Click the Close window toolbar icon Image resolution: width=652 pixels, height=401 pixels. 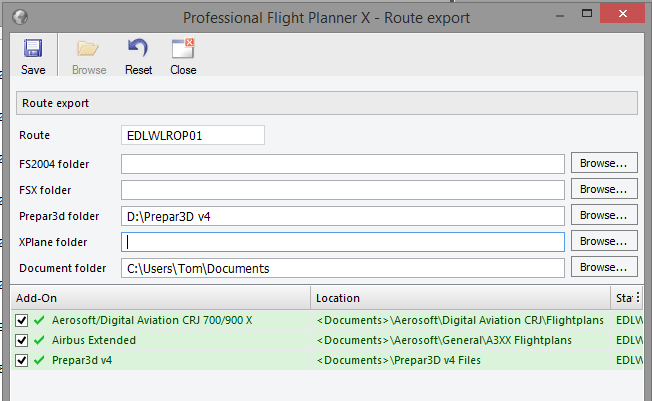click(183, 48)
